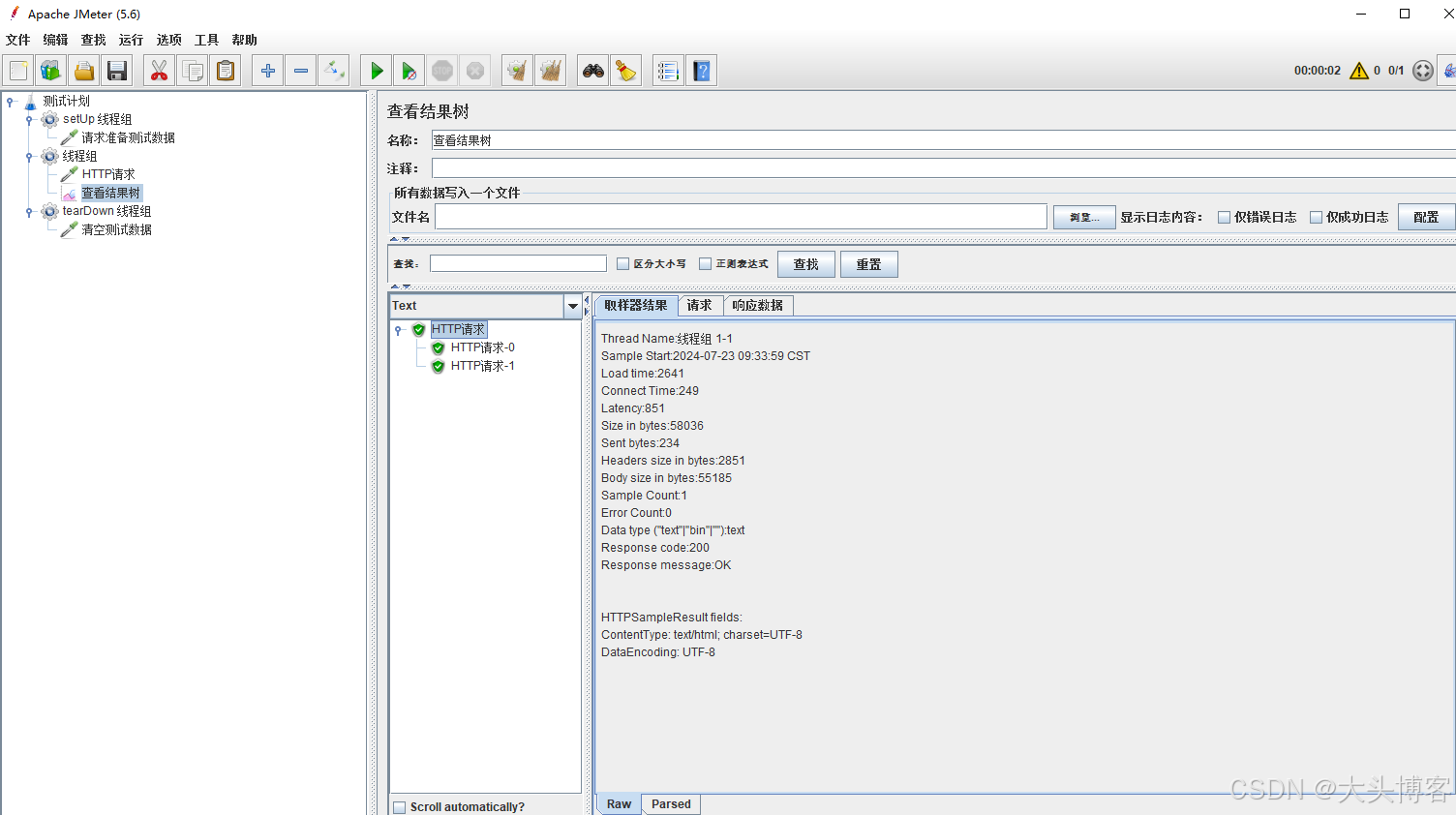
Task: Click the blue Help question mark icon
Action: pos(702,71)
